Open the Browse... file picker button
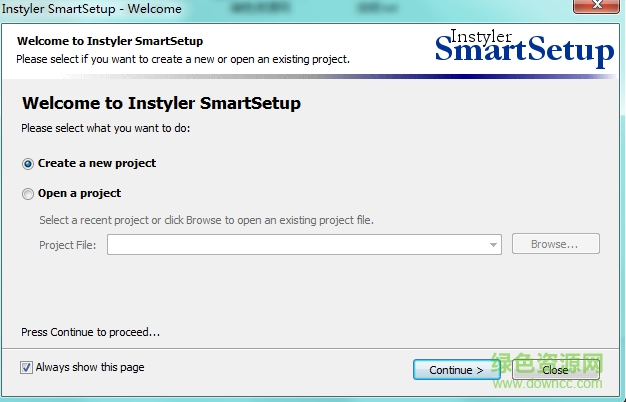This screenshot has width=626, height=402. (x=556, y=244)
